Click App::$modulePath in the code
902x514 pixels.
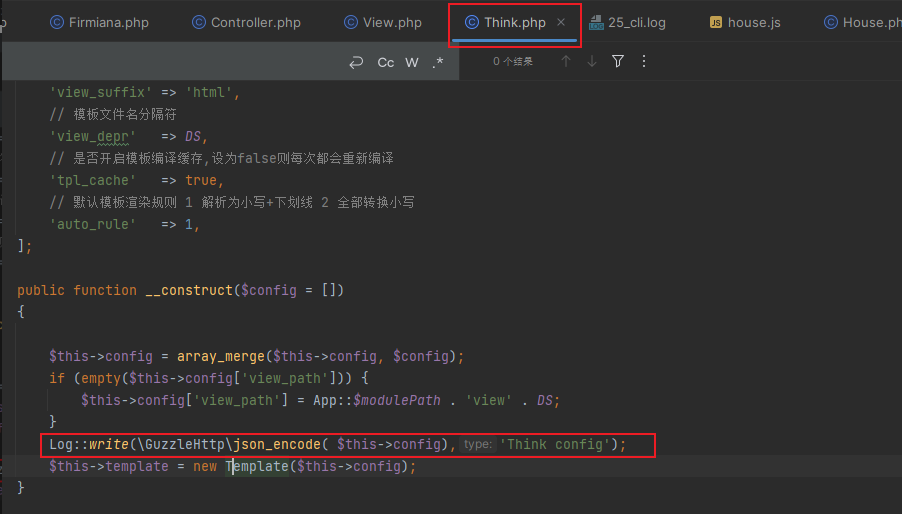tap(377, 400)
